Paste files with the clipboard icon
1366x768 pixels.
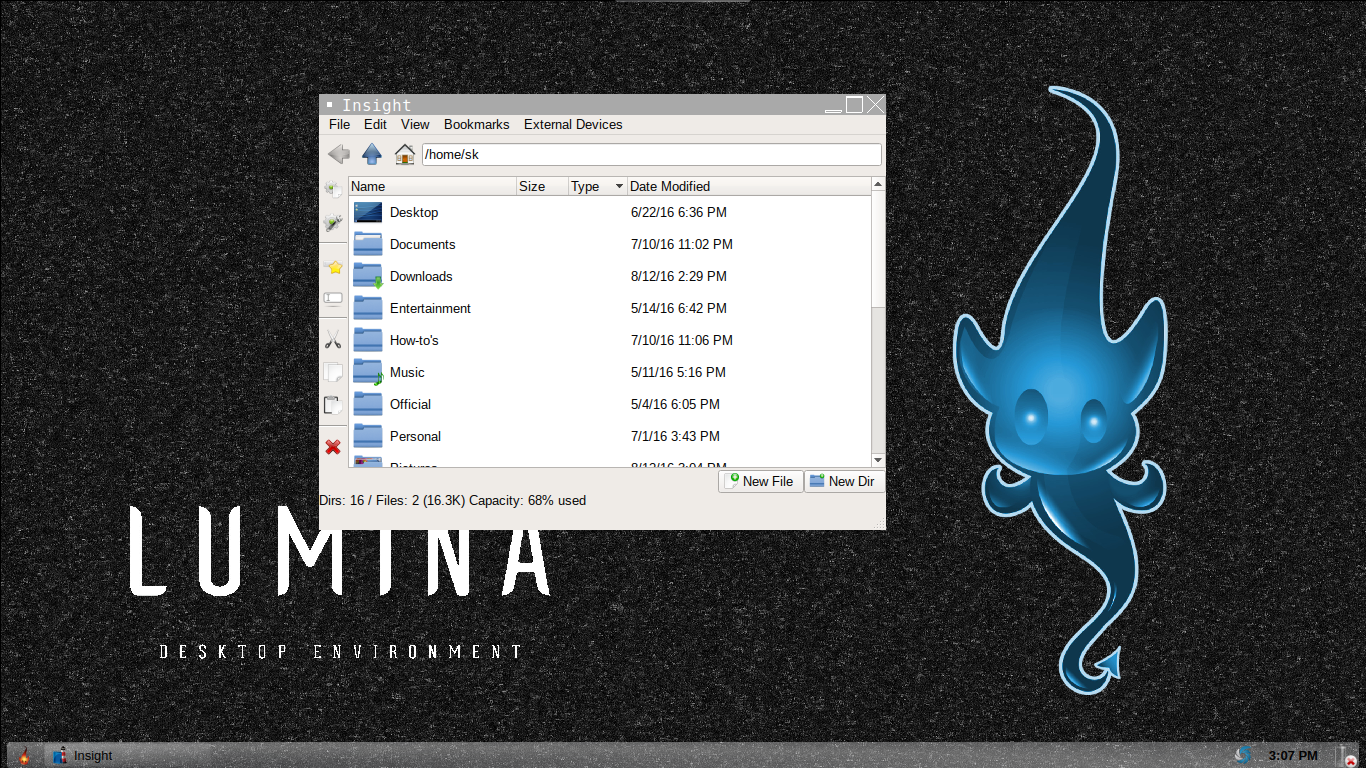[333, 404]
